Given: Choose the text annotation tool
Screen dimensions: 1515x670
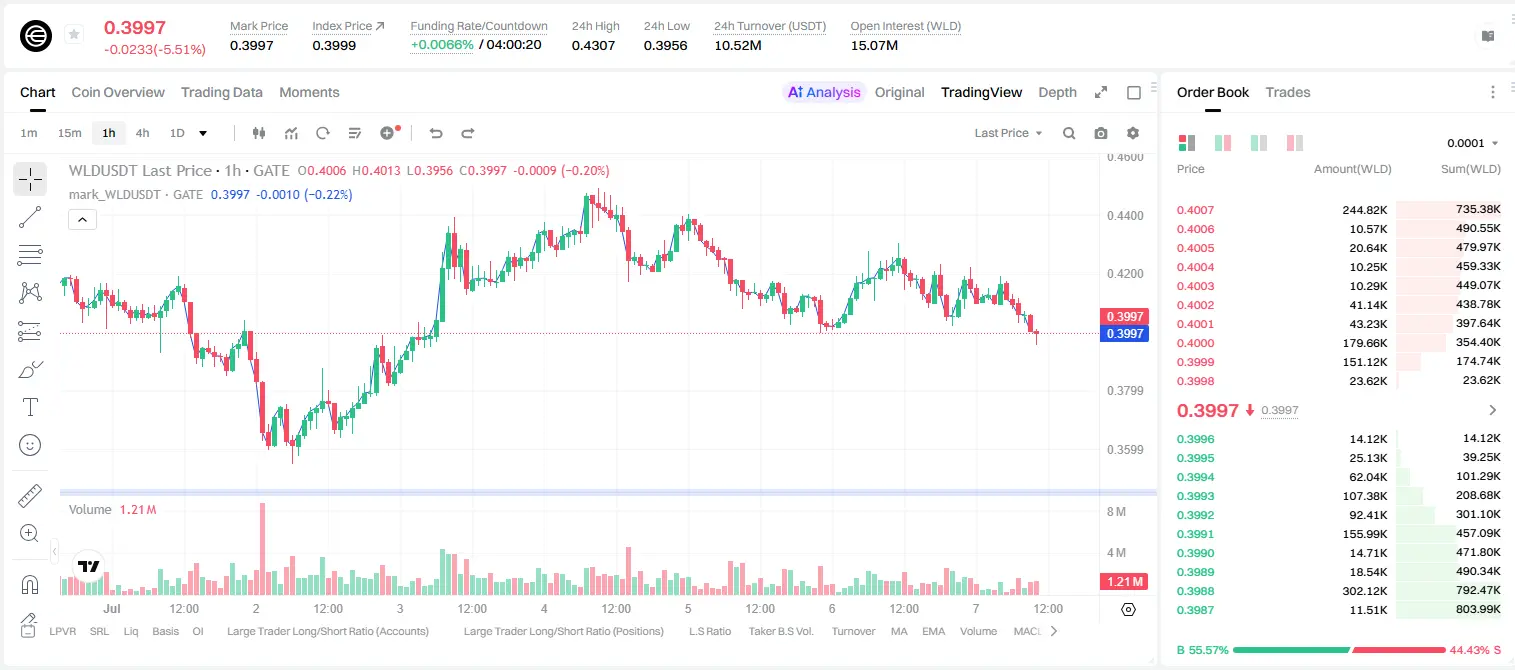Looking at the screenshot, I should click(30, 407).
